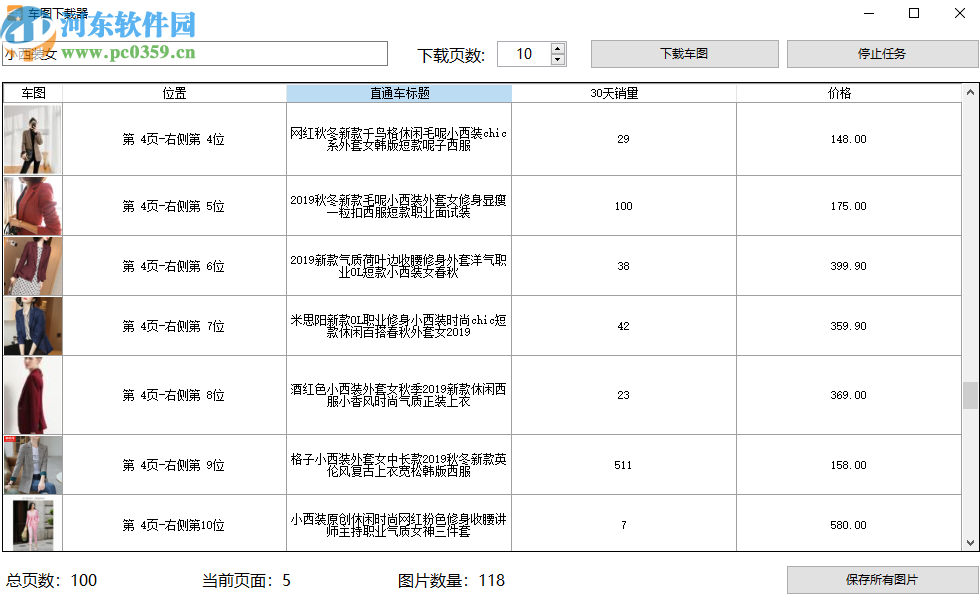Viewport: 980px width, 601px height.
Task: Click sales value 23
Action: coord(624,395)
